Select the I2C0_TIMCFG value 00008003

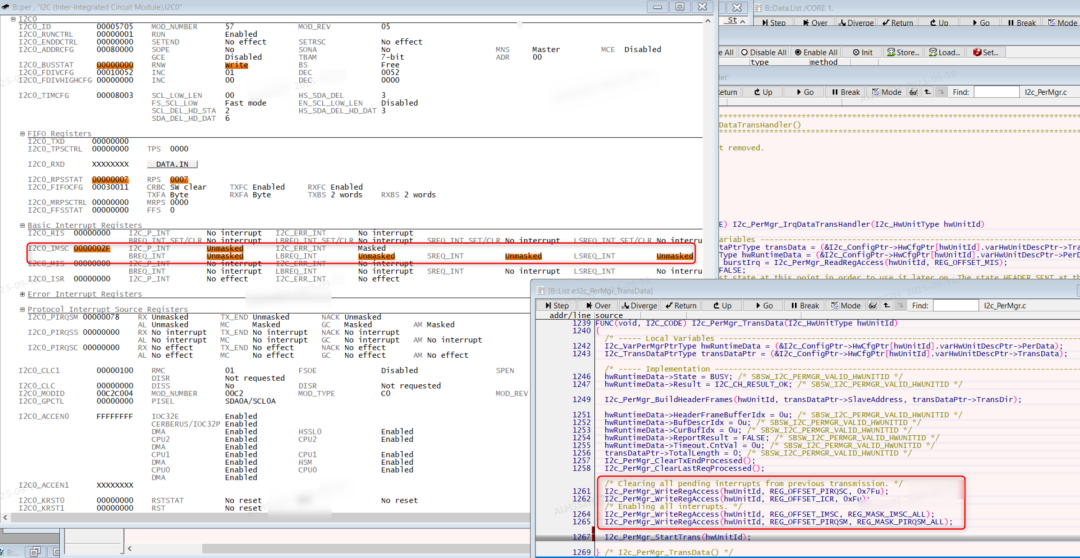(114, 96)
